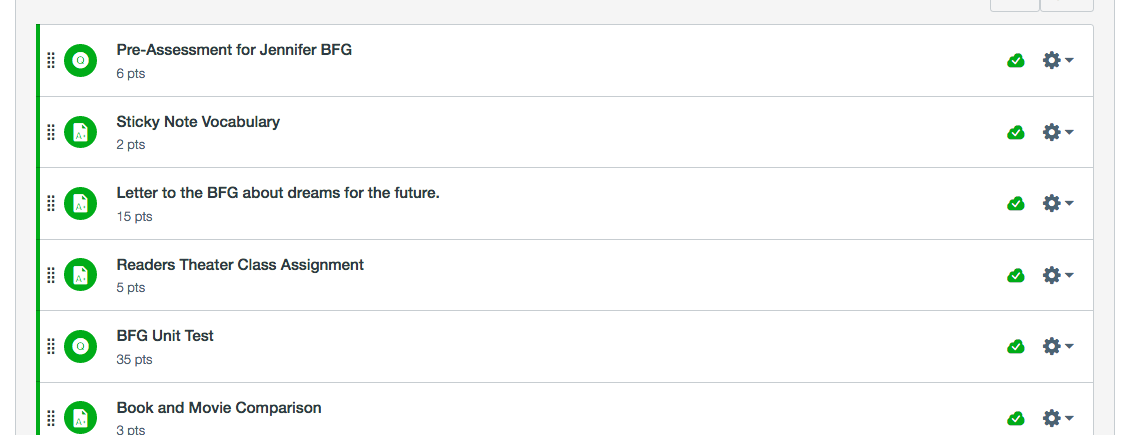Screen dimensions: 1133x435
Task: Click the quiz icon beside BFG Unit Test
Action: tap(81, 346)
